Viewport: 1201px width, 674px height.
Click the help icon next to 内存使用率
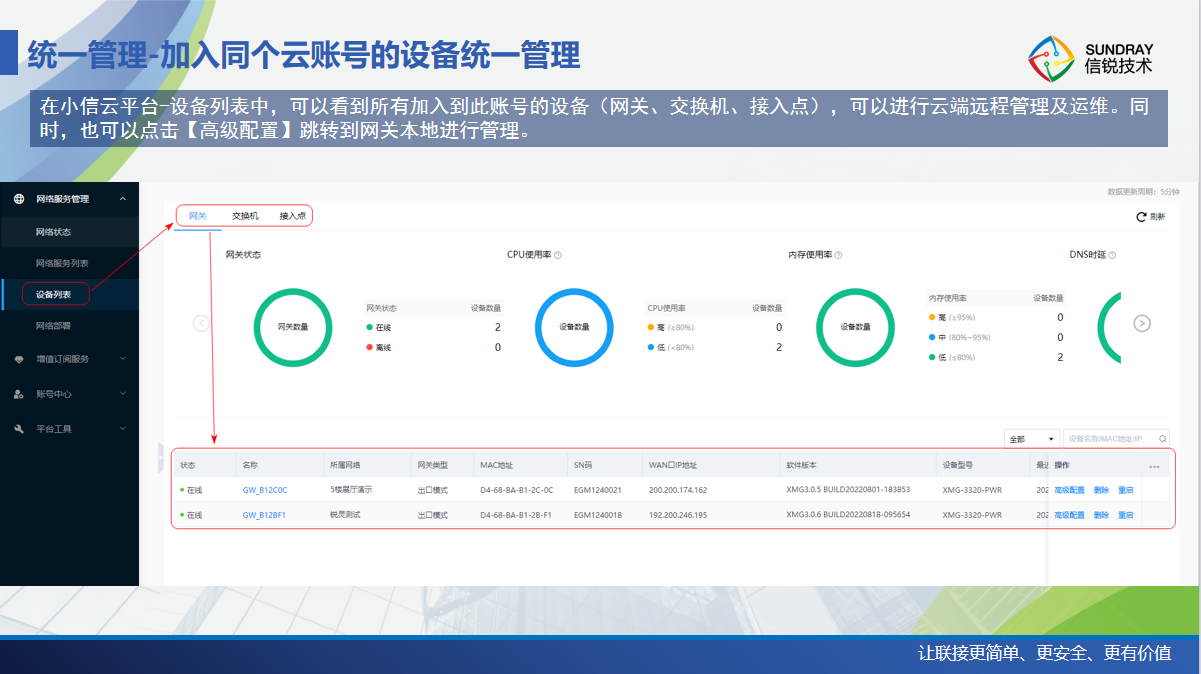839,255
